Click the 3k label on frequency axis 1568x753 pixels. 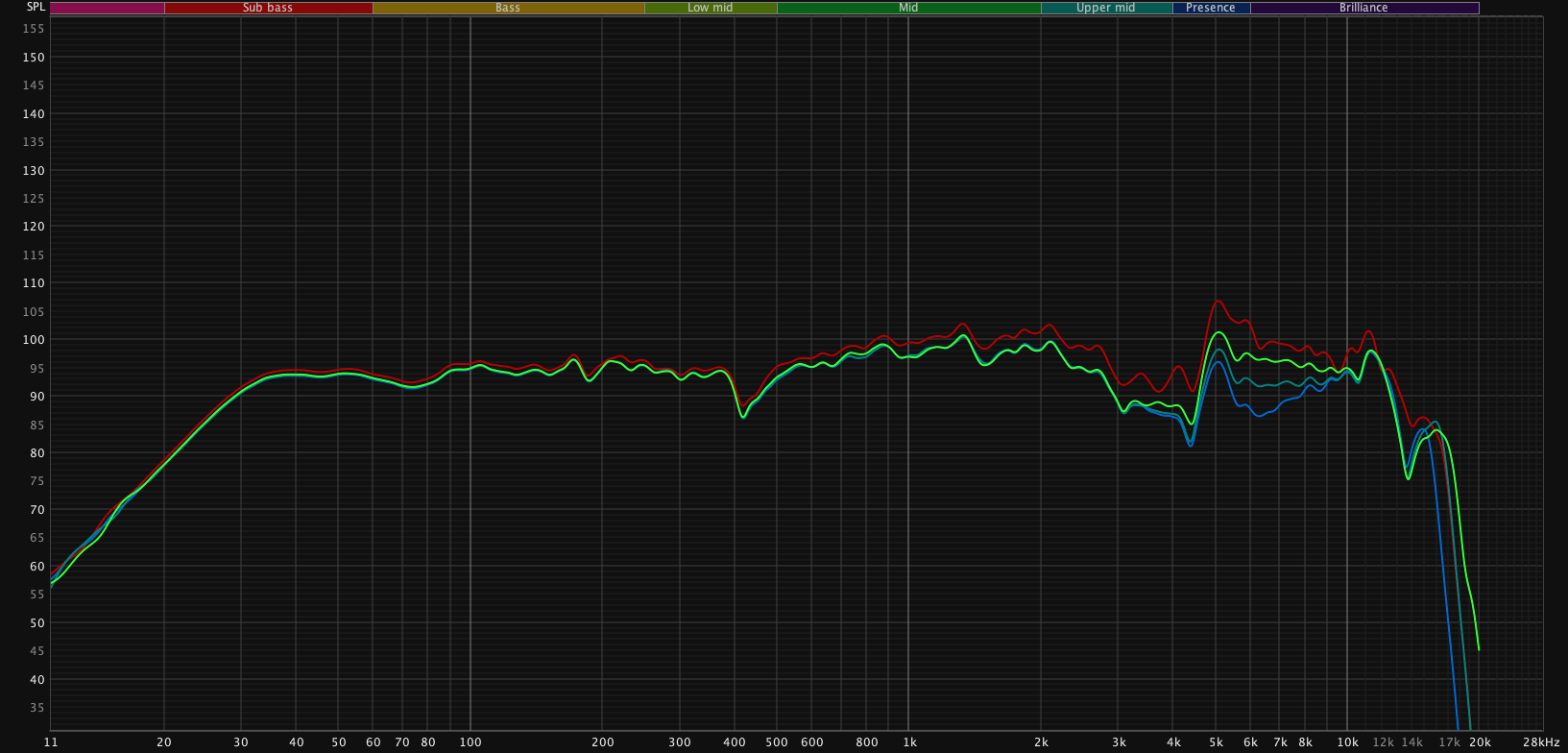[1119, 742]
